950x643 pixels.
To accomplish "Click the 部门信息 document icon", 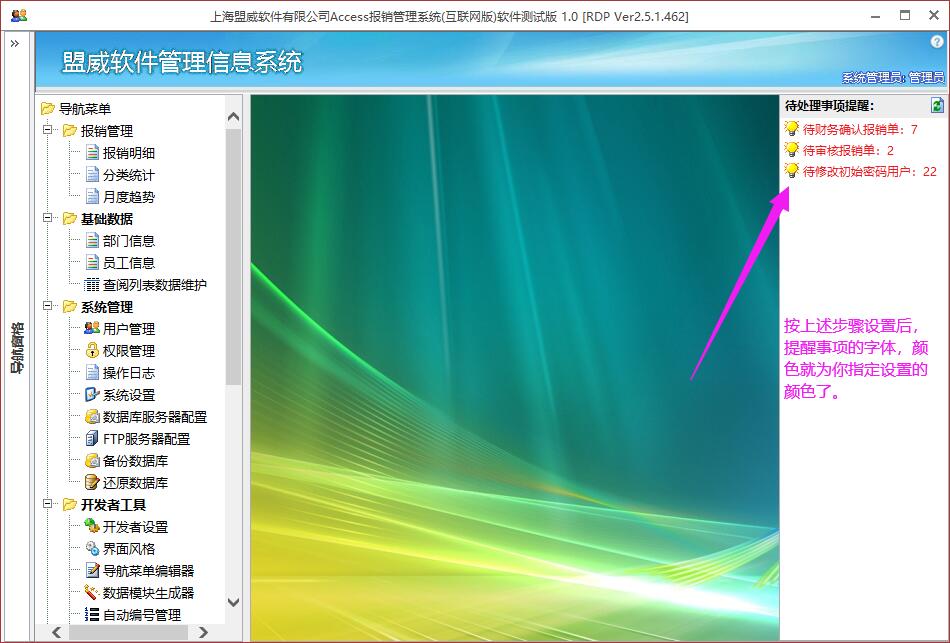I will coord(92,241).
